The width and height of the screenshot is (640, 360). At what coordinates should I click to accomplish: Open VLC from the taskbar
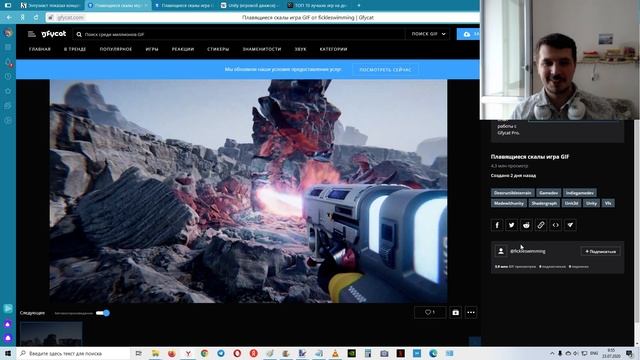pos(335,353)
